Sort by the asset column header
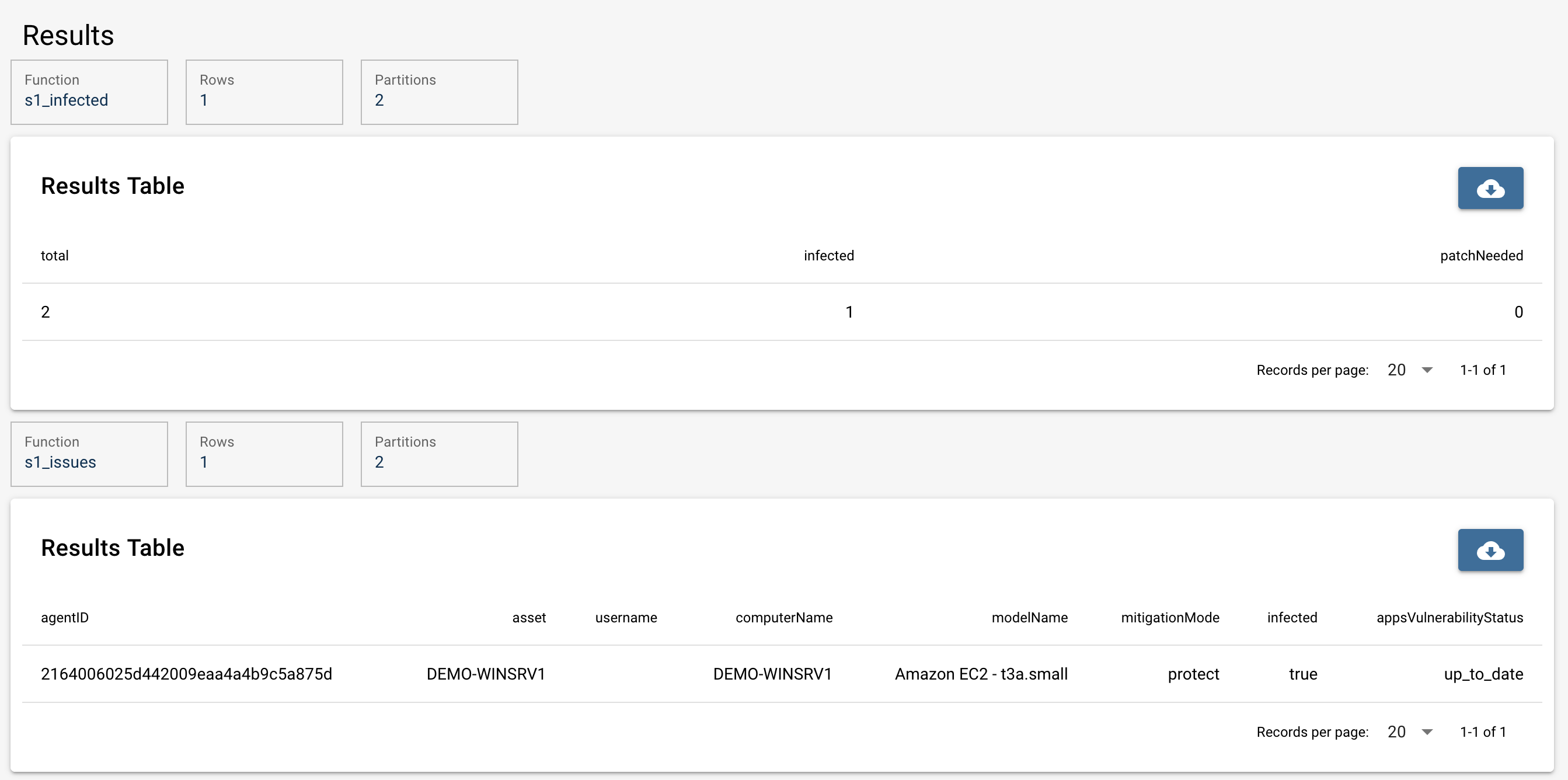 pyautogui.click(x=529, y=618)
